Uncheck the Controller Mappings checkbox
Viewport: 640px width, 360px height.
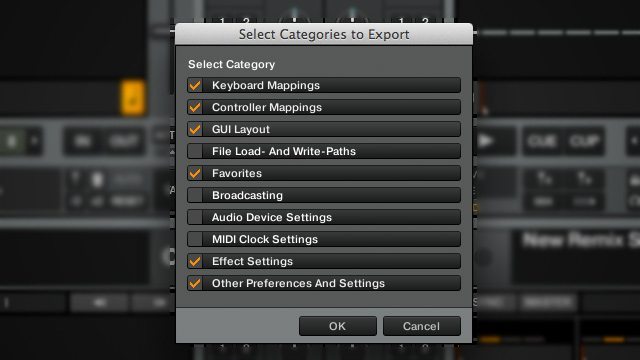(x=195, y=107)
